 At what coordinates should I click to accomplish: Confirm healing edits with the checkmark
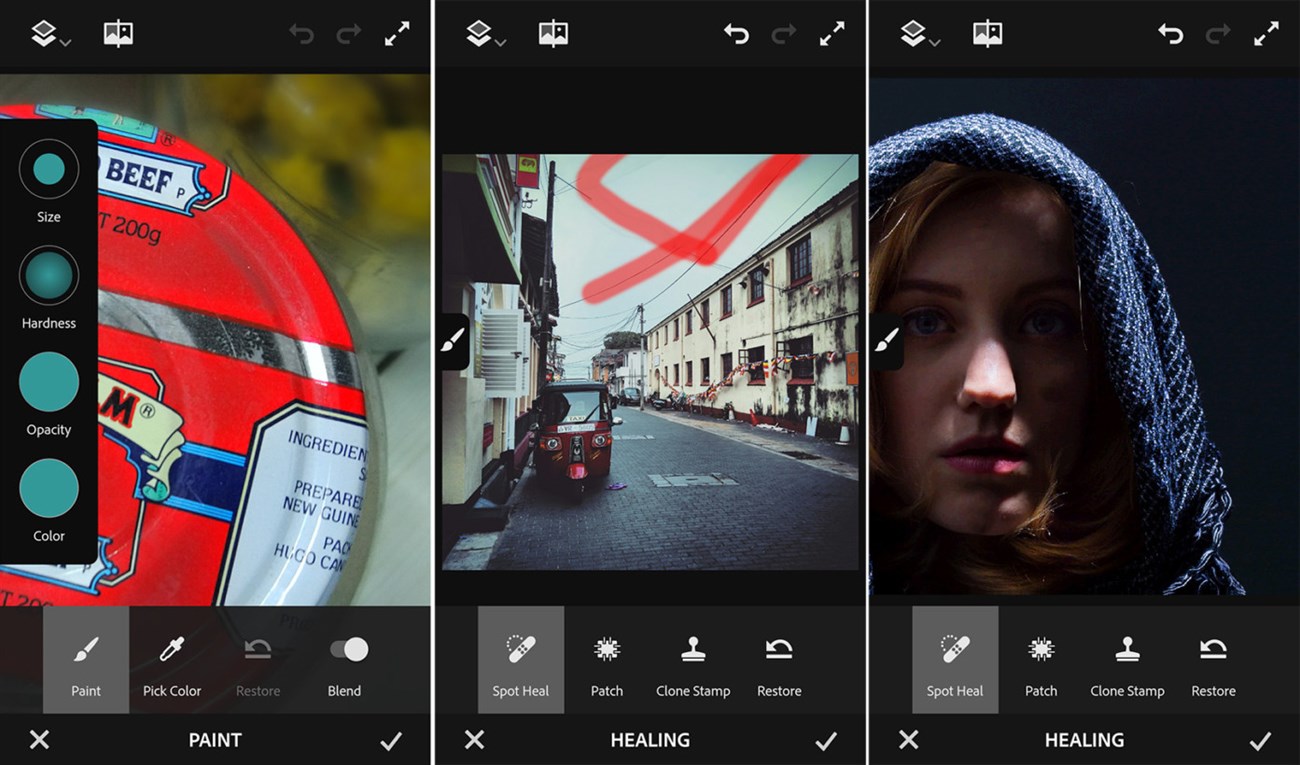[x=826, y=740]
